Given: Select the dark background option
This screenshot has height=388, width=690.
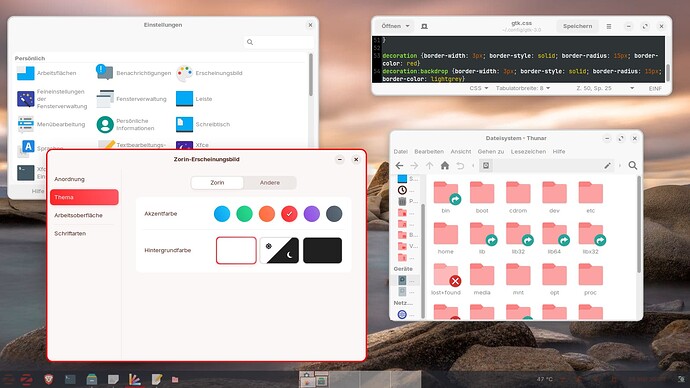Looking at the screenshot, I should pos(323,250).
